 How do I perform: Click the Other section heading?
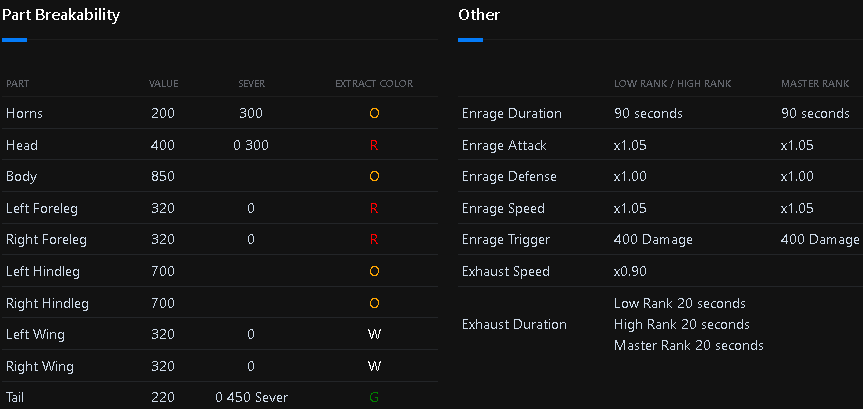tap(479, 15)
